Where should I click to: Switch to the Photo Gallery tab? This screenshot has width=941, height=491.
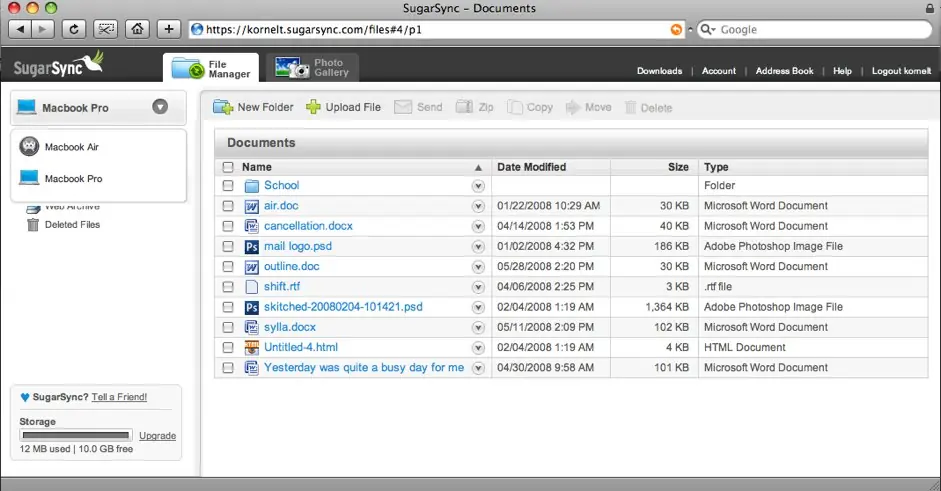click(x=312, y=67)
